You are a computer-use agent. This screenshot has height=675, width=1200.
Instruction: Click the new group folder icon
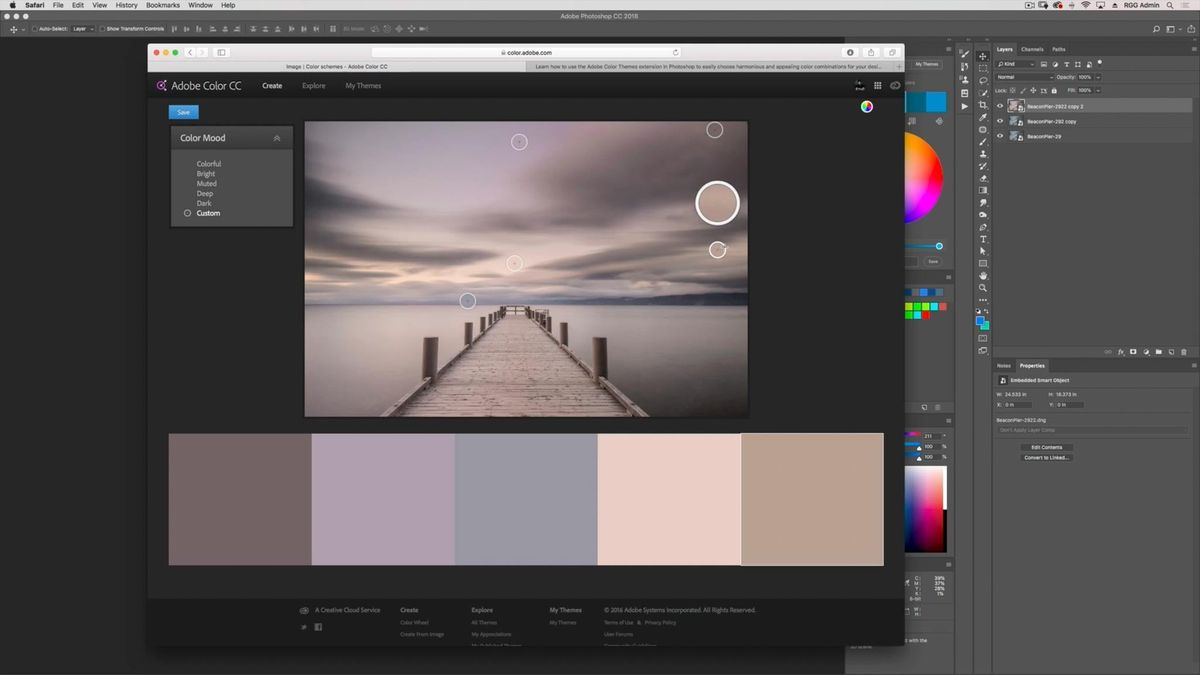(x=1159, y=352)
